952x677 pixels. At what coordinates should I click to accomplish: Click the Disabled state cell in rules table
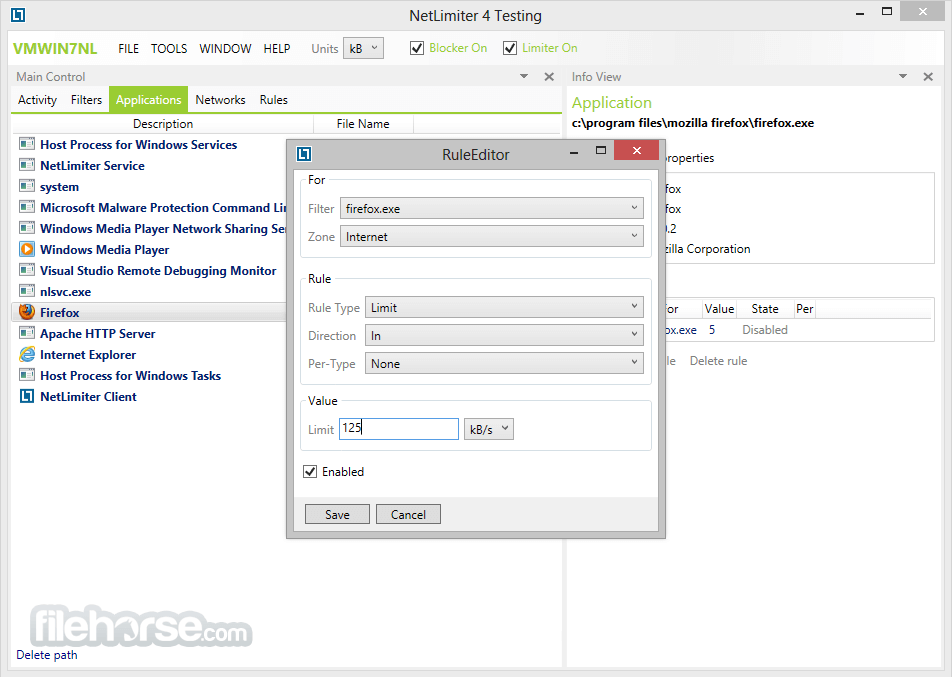764,330
